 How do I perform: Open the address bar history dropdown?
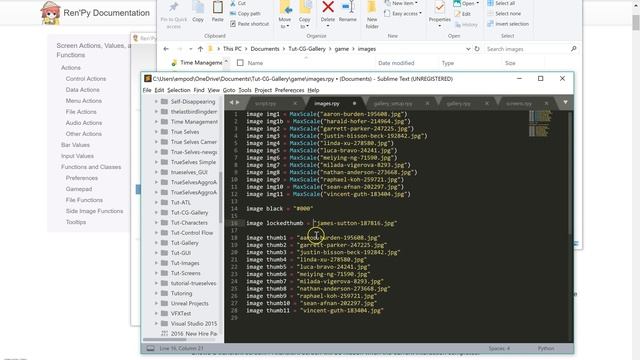click(x=468, y=49)
